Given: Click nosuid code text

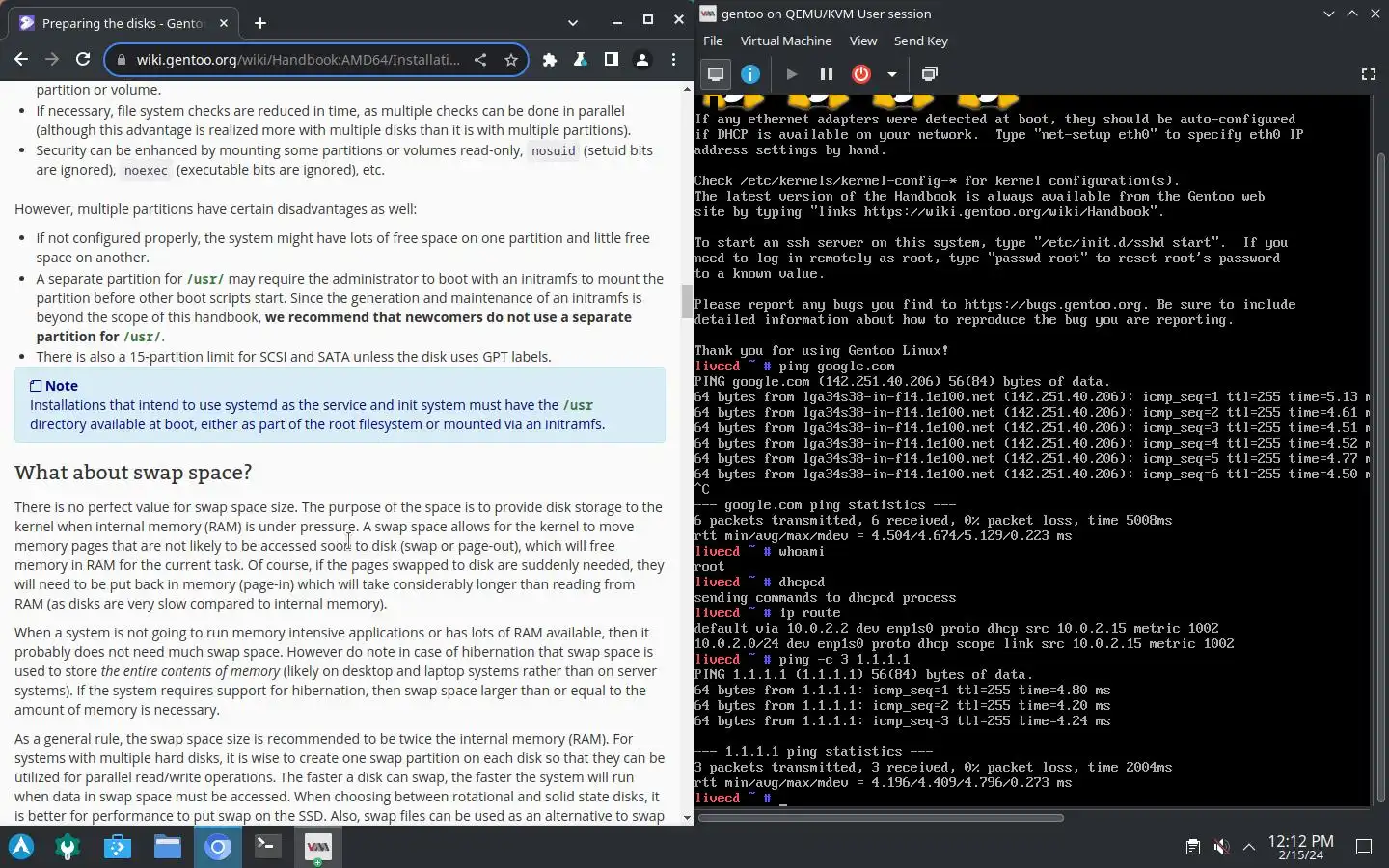Looking at the screenshot, I should 554,150.
